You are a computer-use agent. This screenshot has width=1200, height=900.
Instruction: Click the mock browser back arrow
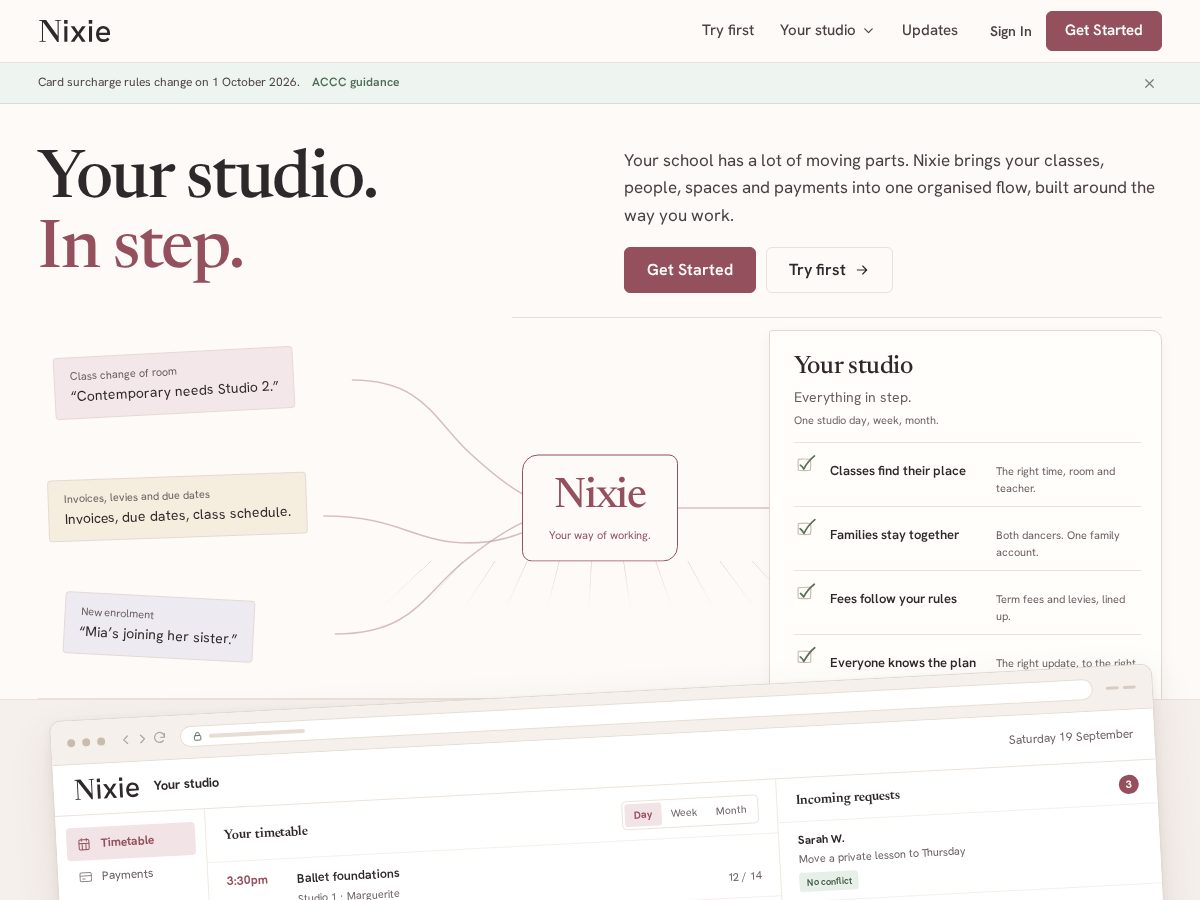126,740
